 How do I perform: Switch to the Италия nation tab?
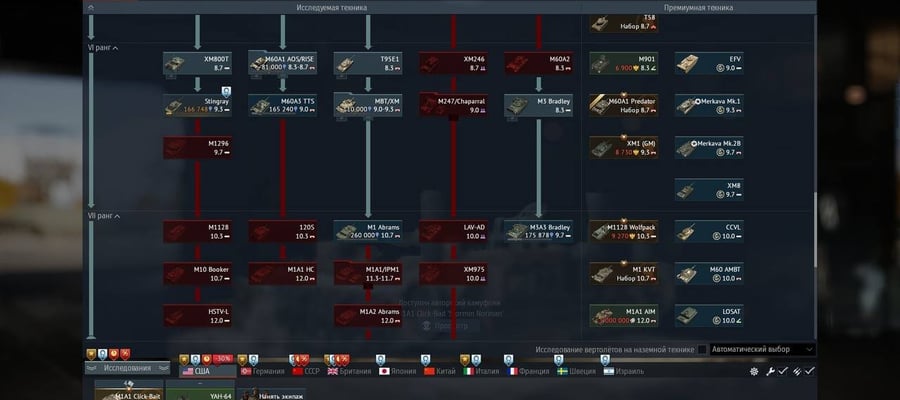[481, 371]
